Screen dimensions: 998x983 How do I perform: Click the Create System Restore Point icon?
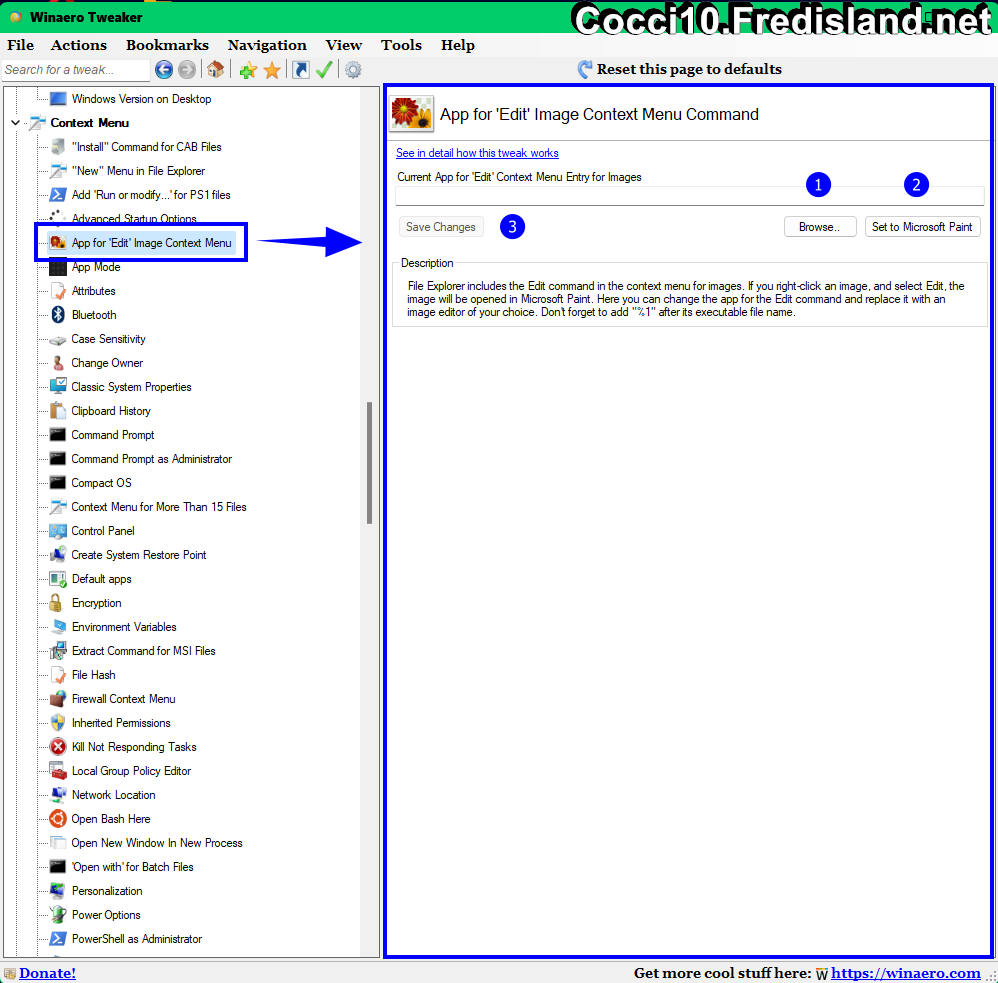click(58, 555)
